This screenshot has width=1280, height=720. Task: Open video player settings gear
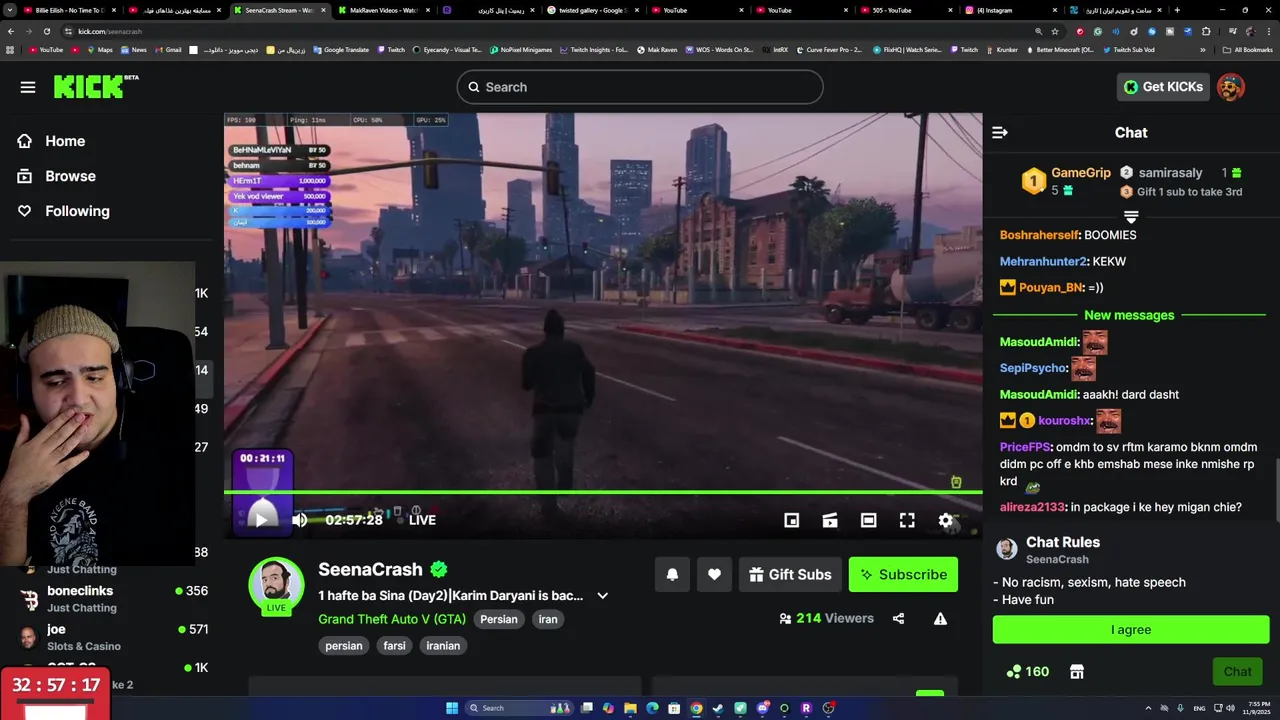[946, 520]
